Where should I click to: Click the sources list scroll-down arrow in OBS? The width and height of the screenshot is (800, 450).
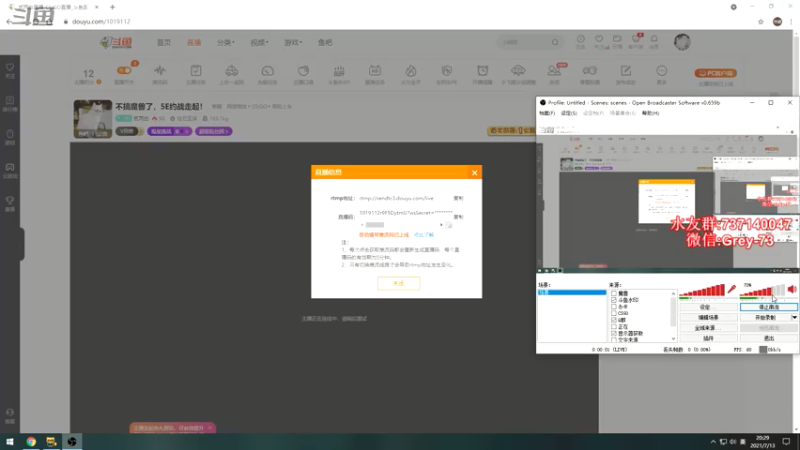click(673, 339)
